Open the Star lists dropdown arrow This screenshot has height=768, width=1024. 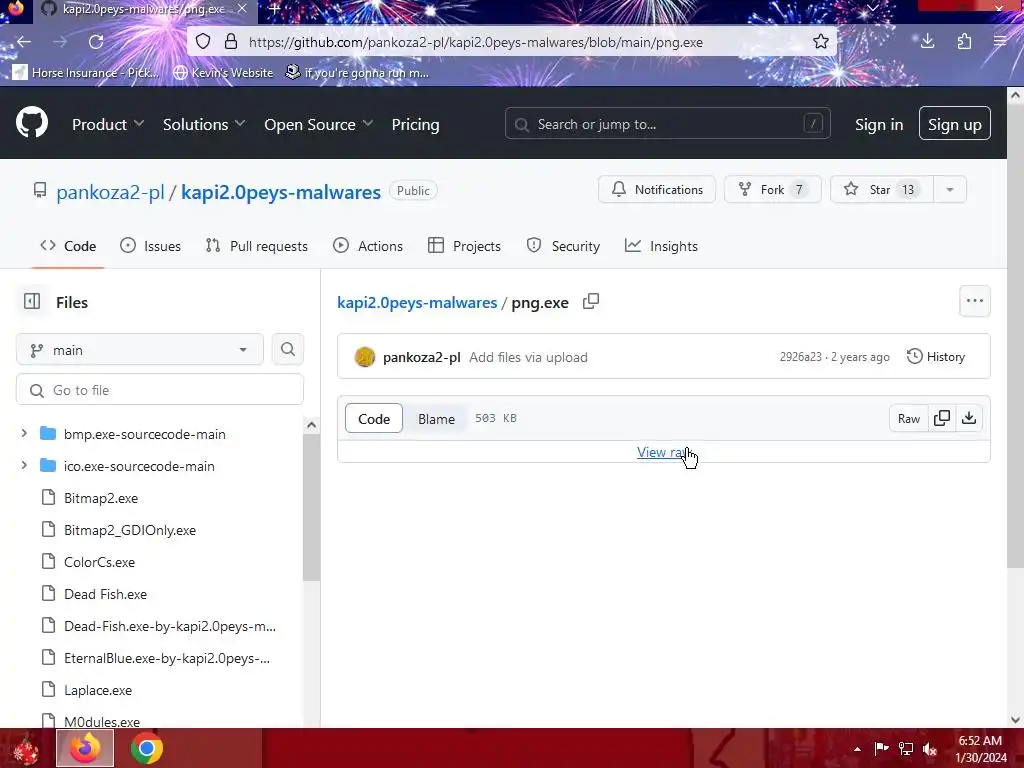click(950, 189)
